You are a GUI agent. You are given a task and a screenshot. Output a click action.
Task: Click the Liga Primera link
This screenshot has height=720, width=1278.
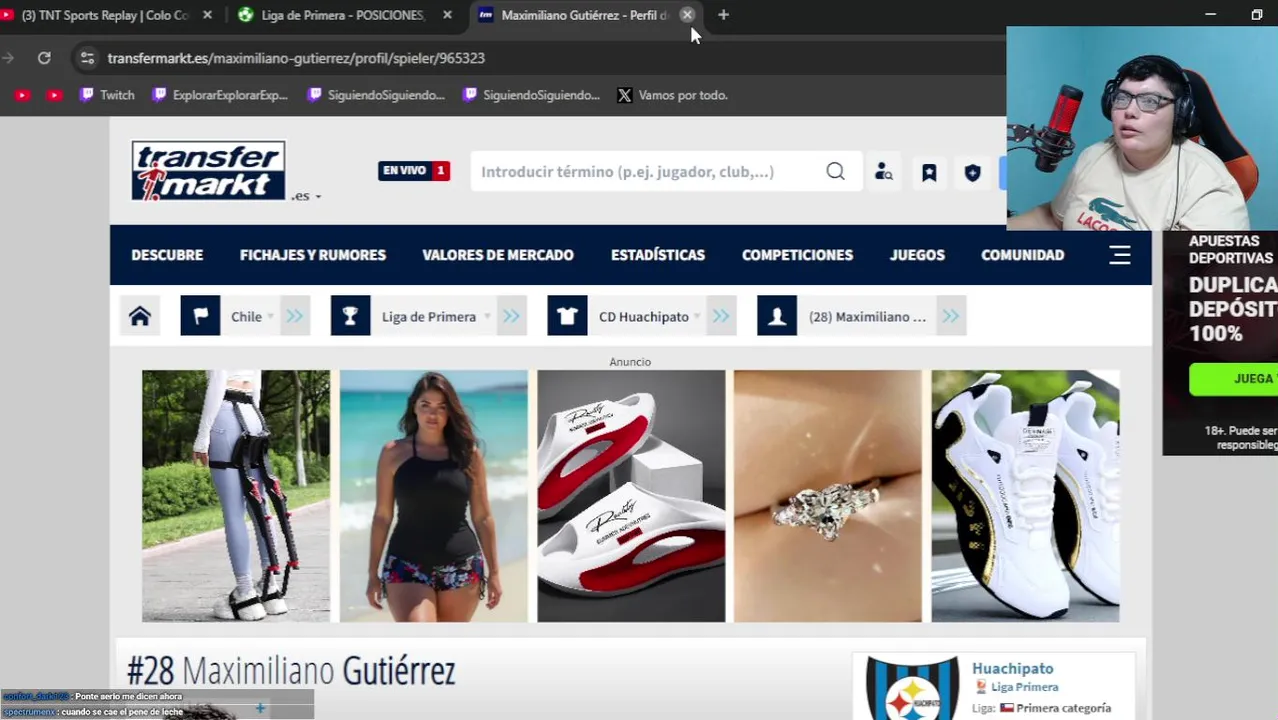click(1024, 687)
